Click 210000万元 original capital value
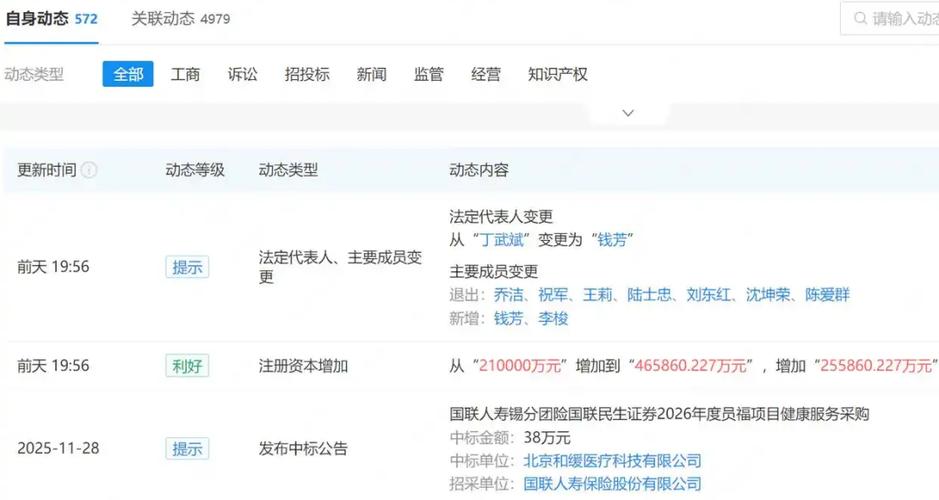 520,366
